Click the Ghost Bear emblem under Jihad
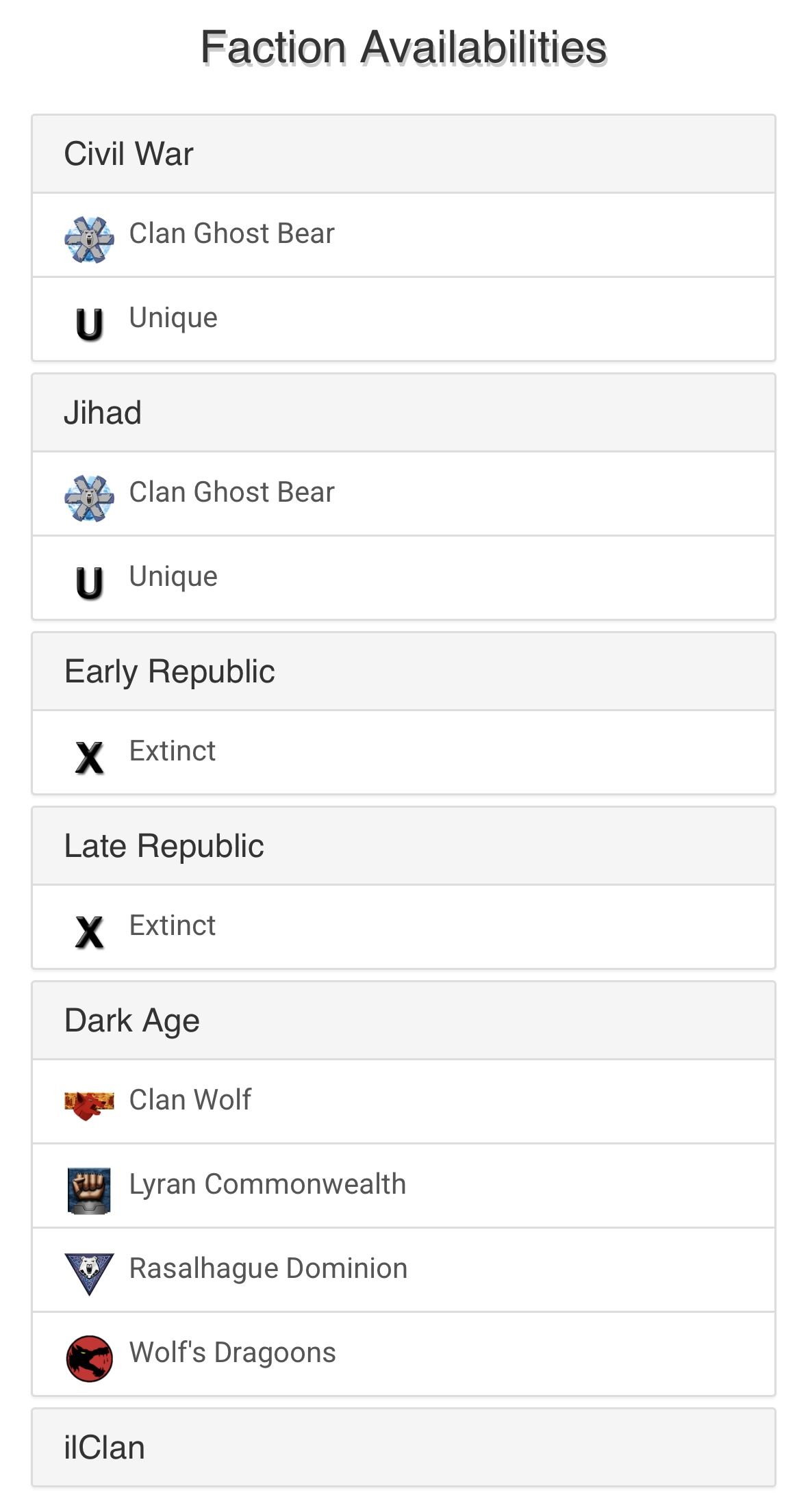Image resolution: width=797 pixels, height=1512 pixels. pyautogui.click(x=89, y=498)
